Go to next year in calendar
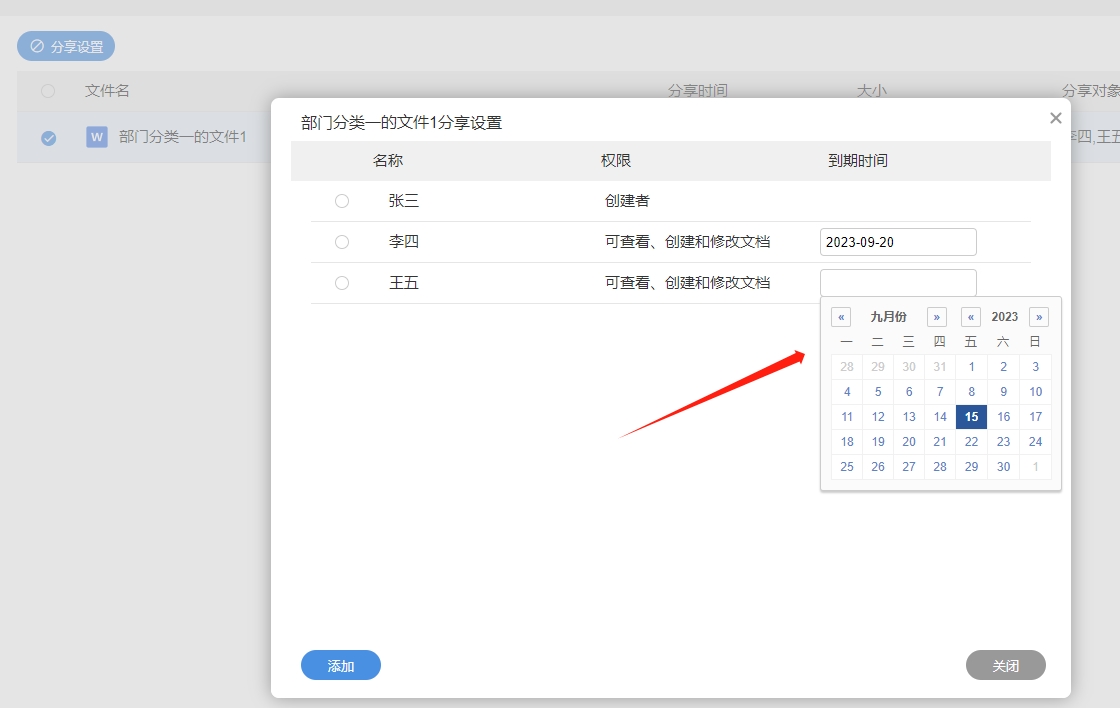Screen dimensions: 1120x708 1039,317
